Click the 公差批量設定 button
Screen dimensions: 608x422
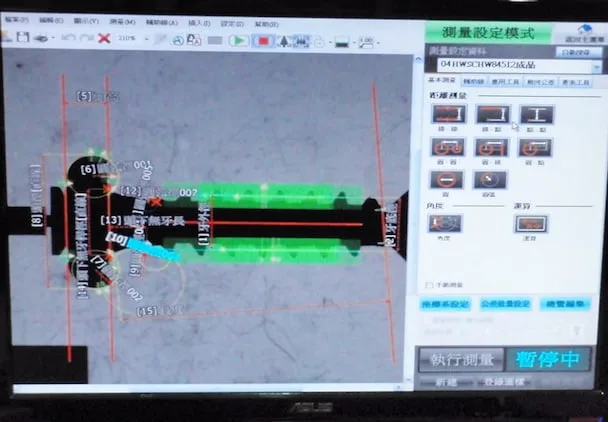[505, 304]
